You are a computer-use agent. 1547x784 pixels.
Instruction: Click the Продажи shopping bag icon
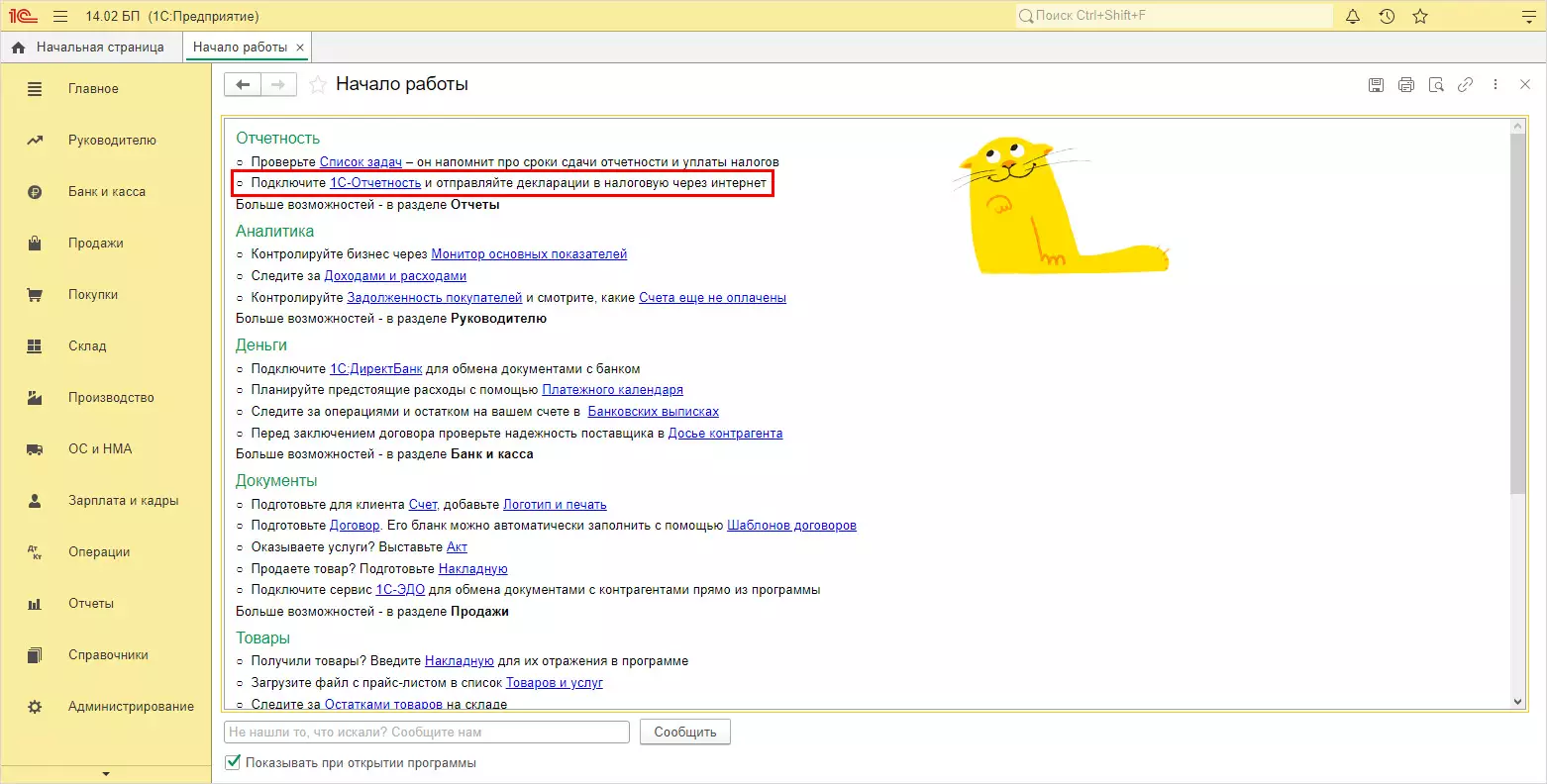(35, 244)
